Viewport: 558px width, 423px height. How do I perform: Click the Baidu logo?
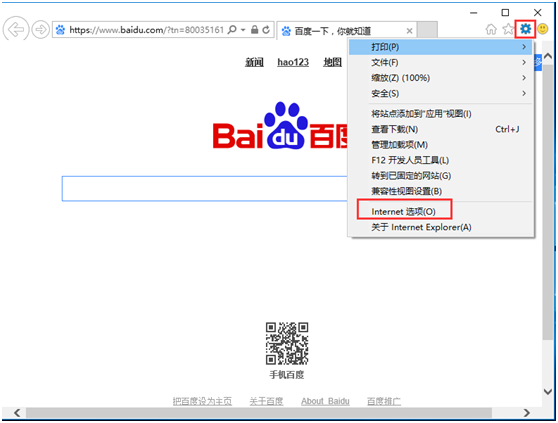pos(280,126)
